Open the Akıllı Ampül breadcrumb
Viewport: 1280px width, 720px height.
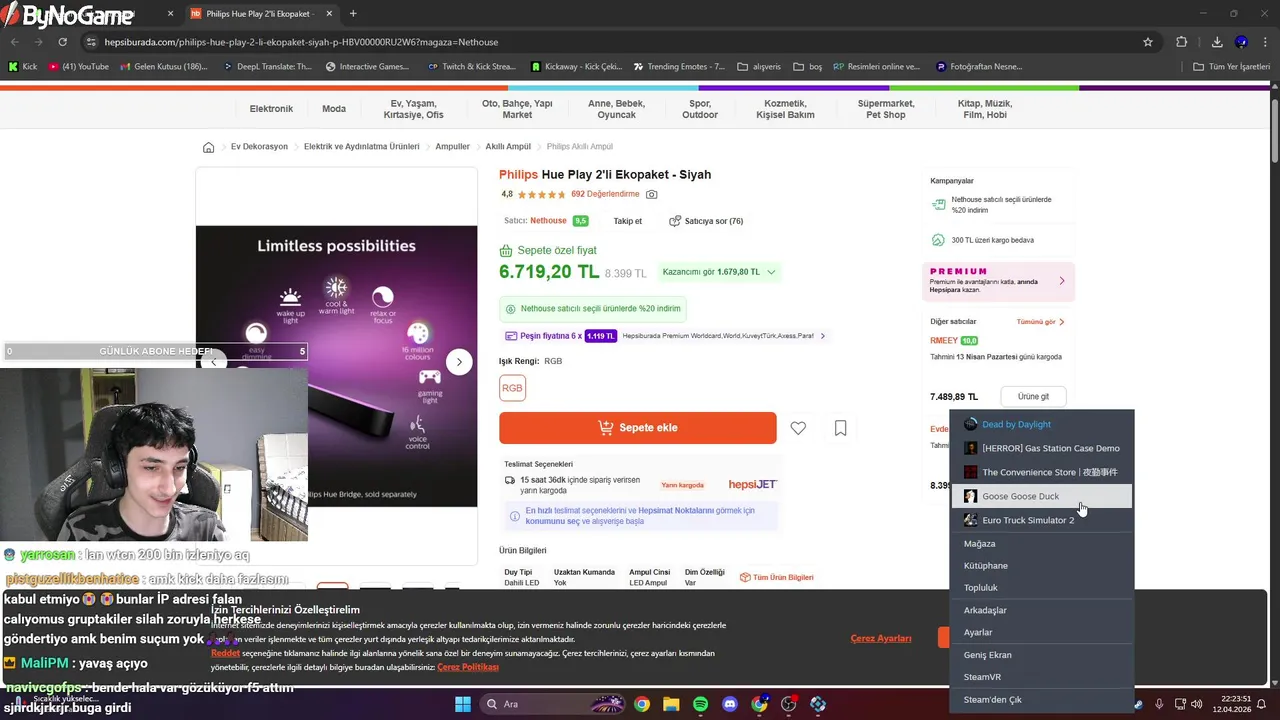508,147
